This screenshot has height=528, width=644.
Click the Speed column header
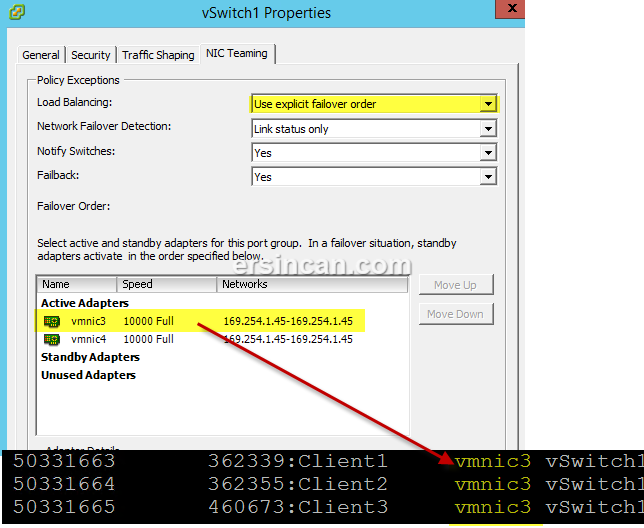tap(166, 285)
